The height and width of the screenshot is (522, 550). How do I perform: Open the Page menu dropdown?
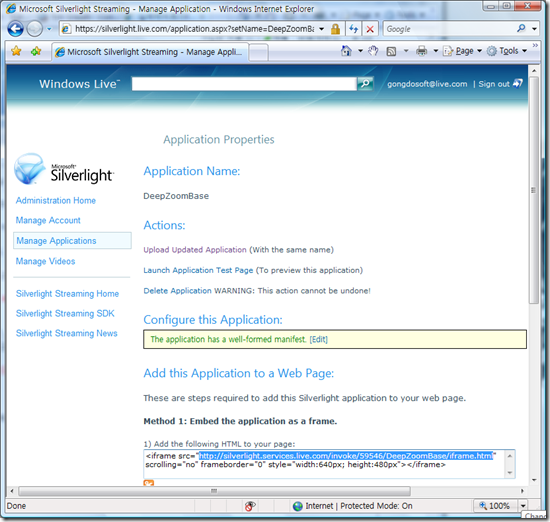click(463, 51)
